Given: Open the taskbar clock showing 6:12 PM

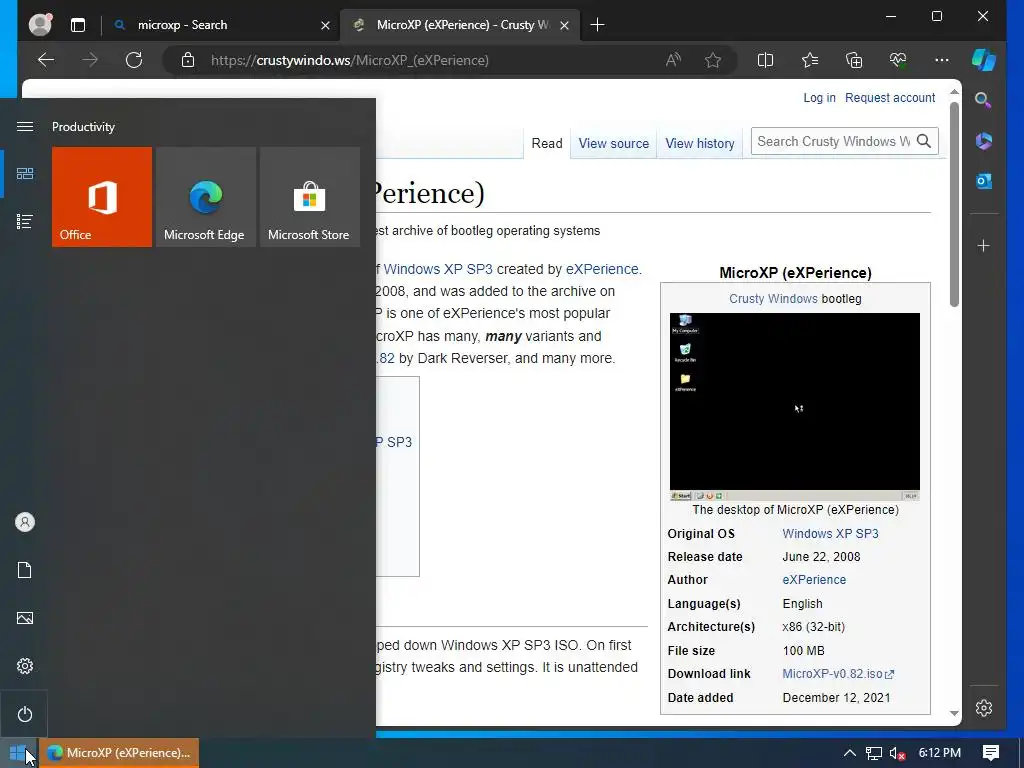Looking at the screenshot, I should [x=940, y=753].
